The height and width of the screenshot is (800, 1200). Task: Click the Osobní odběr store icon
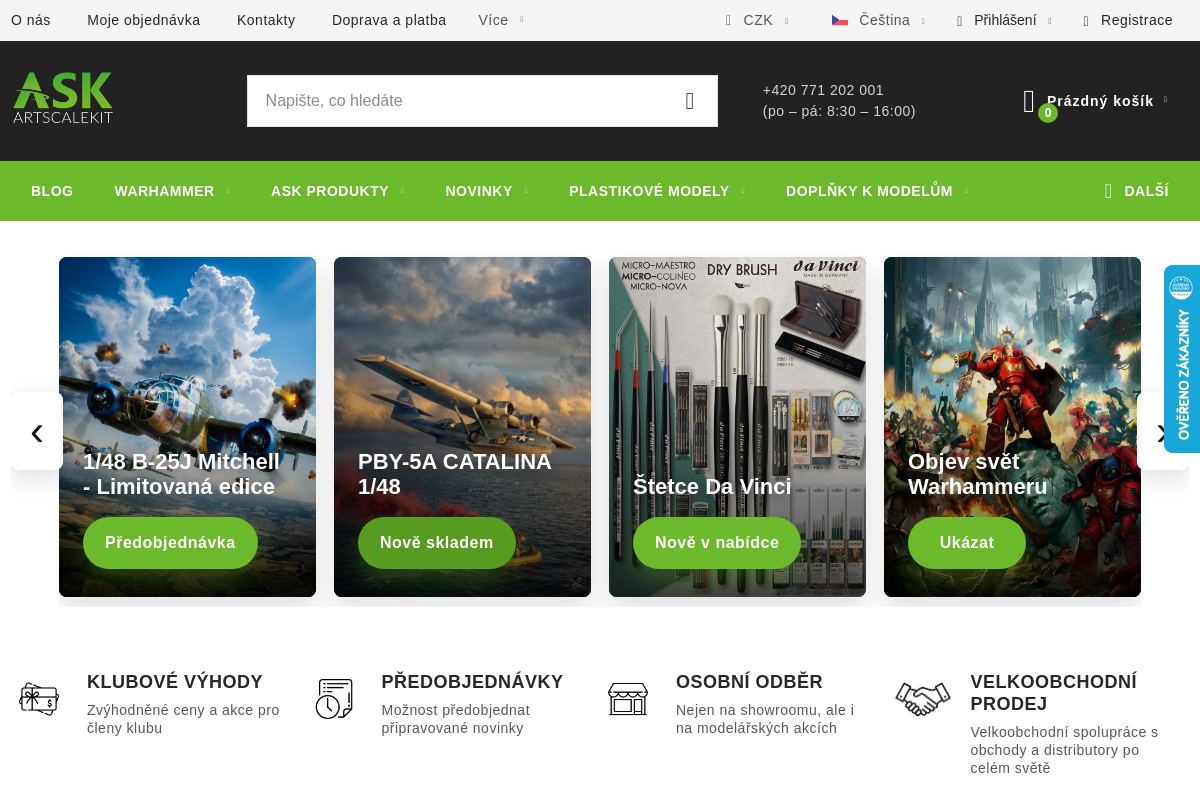628,698
